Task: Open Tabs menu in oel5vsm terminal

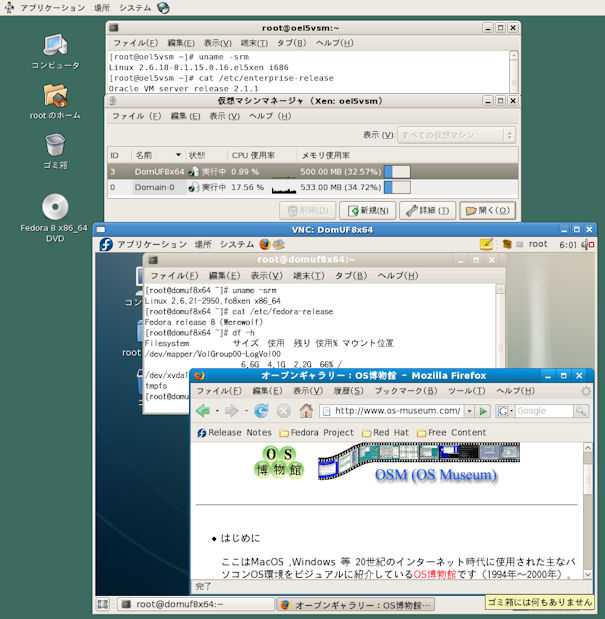Action: point(291,43)
